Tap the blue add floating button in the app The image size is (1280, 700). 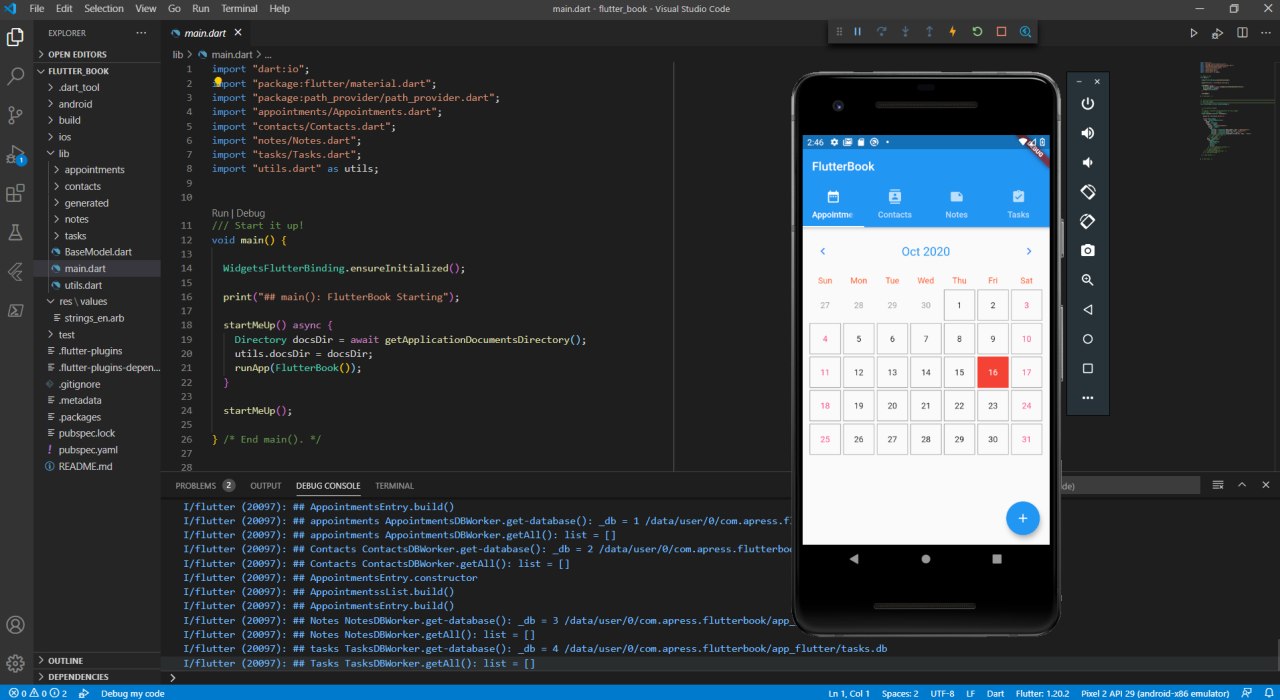1022,518
